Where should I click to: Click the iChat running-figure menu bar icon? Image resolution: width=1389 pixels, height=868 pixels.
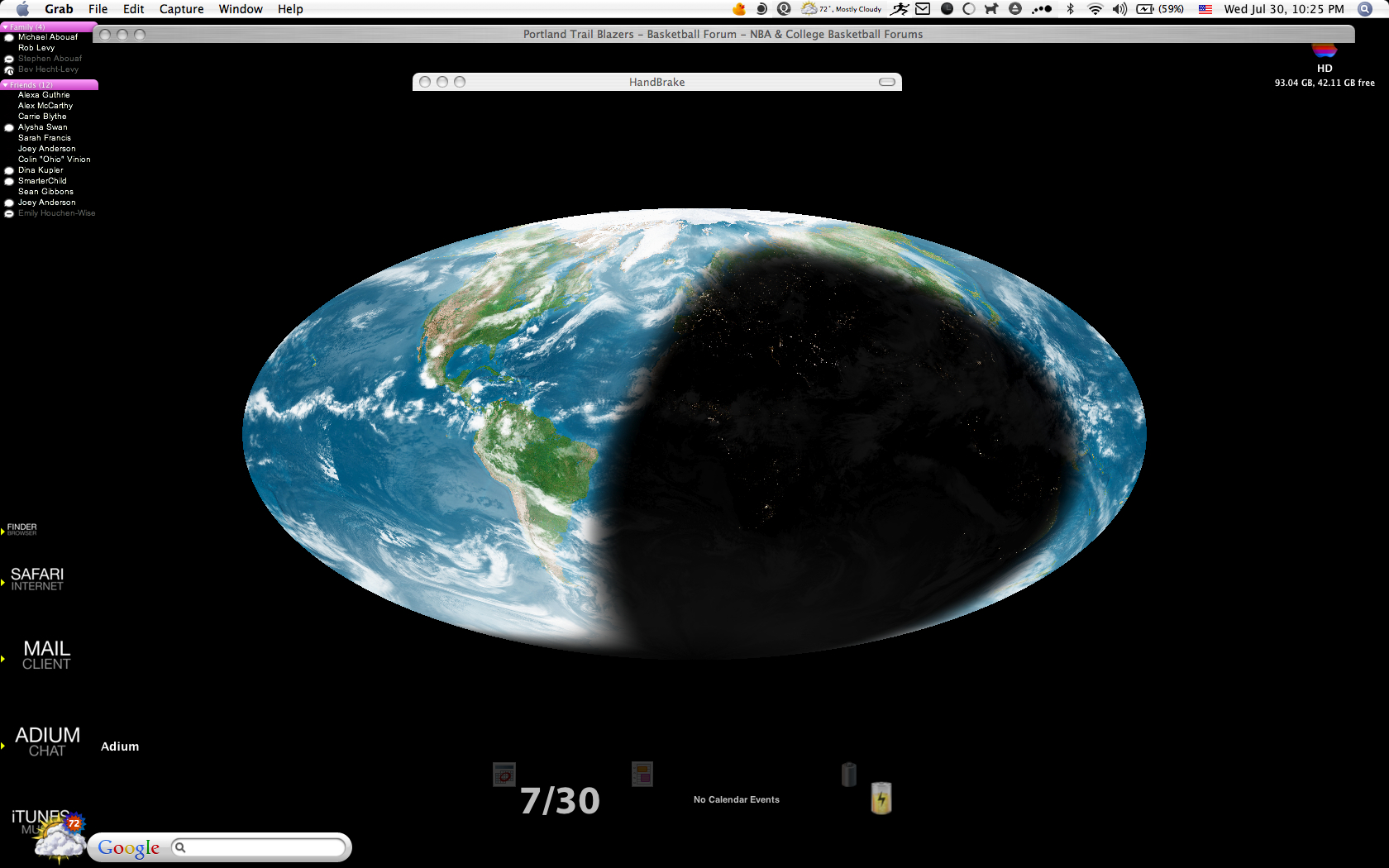point(900,9)
